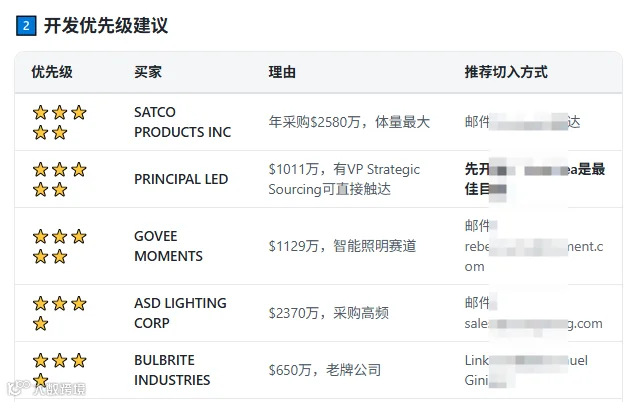Click the star rating for BULBRITE INDUSTRIES

[x=59, y=370]
